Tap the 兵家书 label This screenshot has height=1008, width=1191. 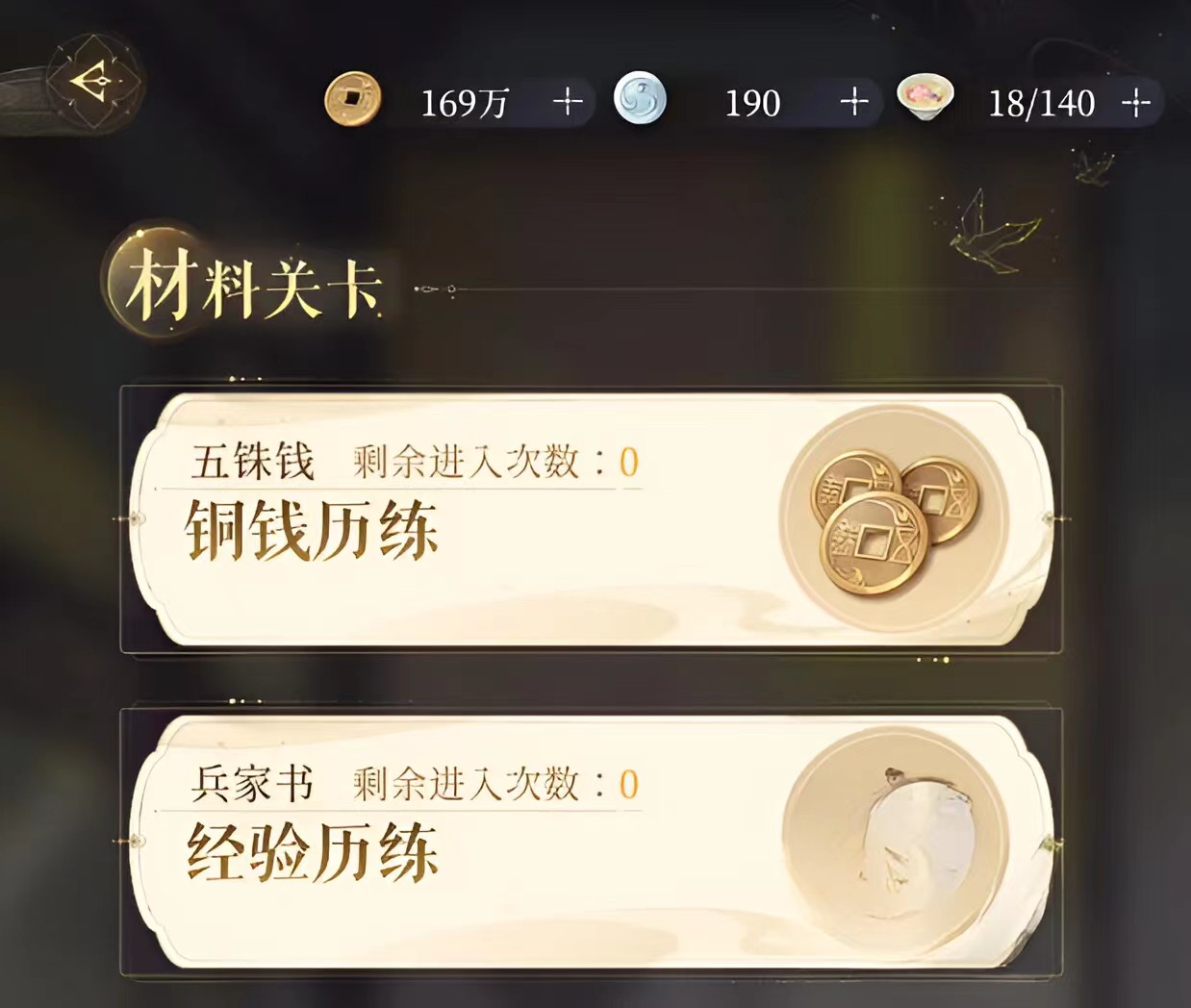tap(253, 784)
